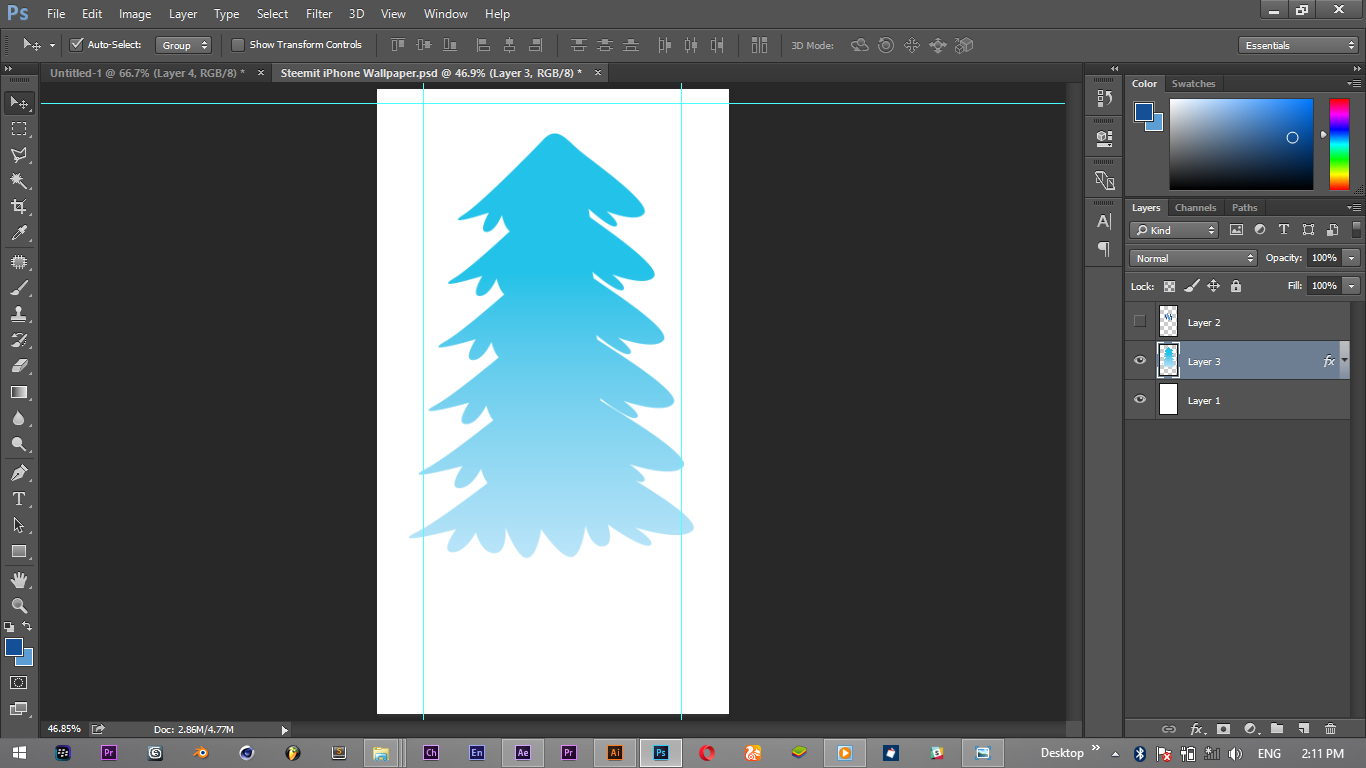Switch to the Channels tab
The image size is (1366, 768).
point(1195,208)
